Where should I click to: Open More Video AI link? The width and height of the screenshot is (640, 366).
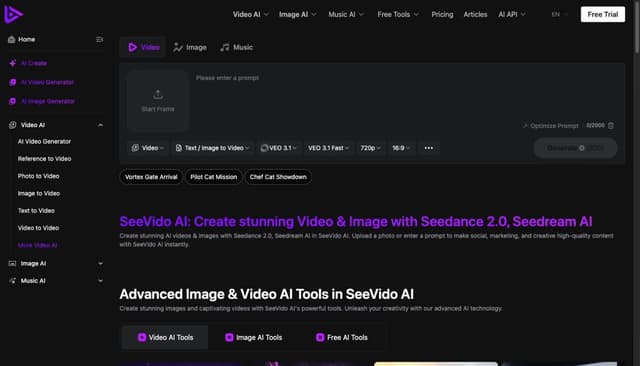click(38, 245)
